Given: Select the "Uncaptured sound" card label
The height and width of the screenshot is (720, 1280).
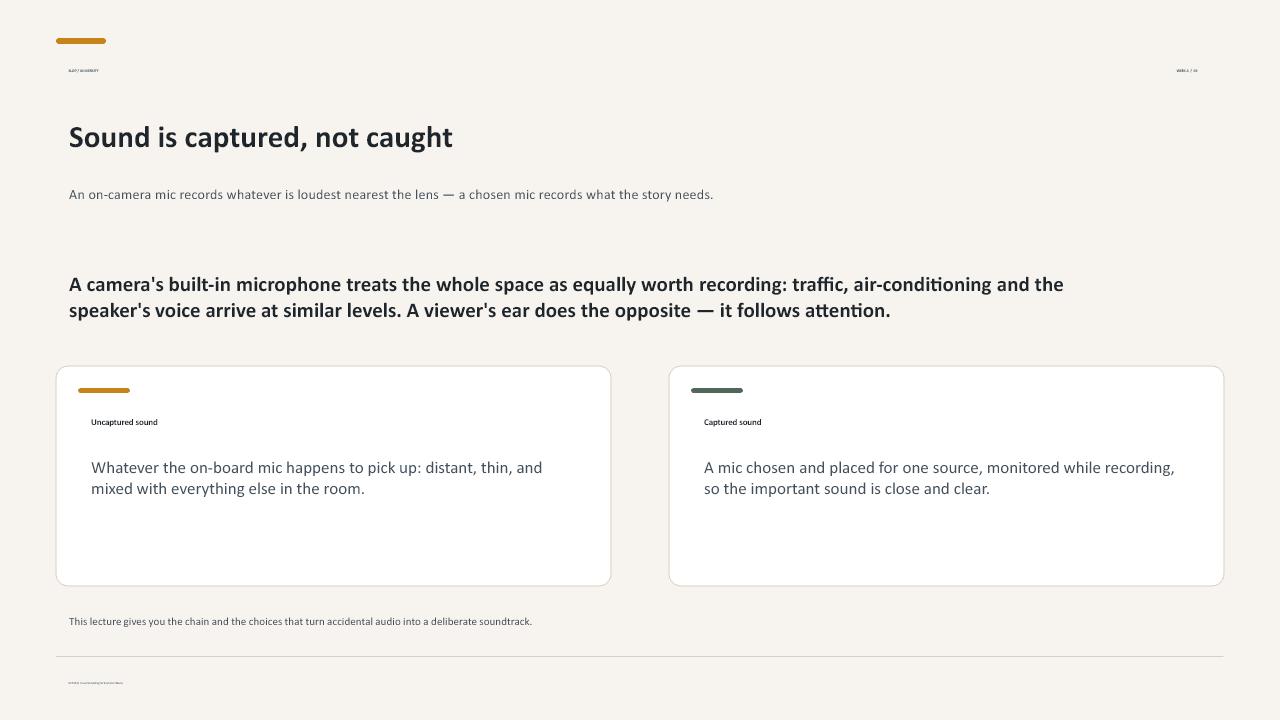Looking at the screenshot, I should tap(124, 422).
